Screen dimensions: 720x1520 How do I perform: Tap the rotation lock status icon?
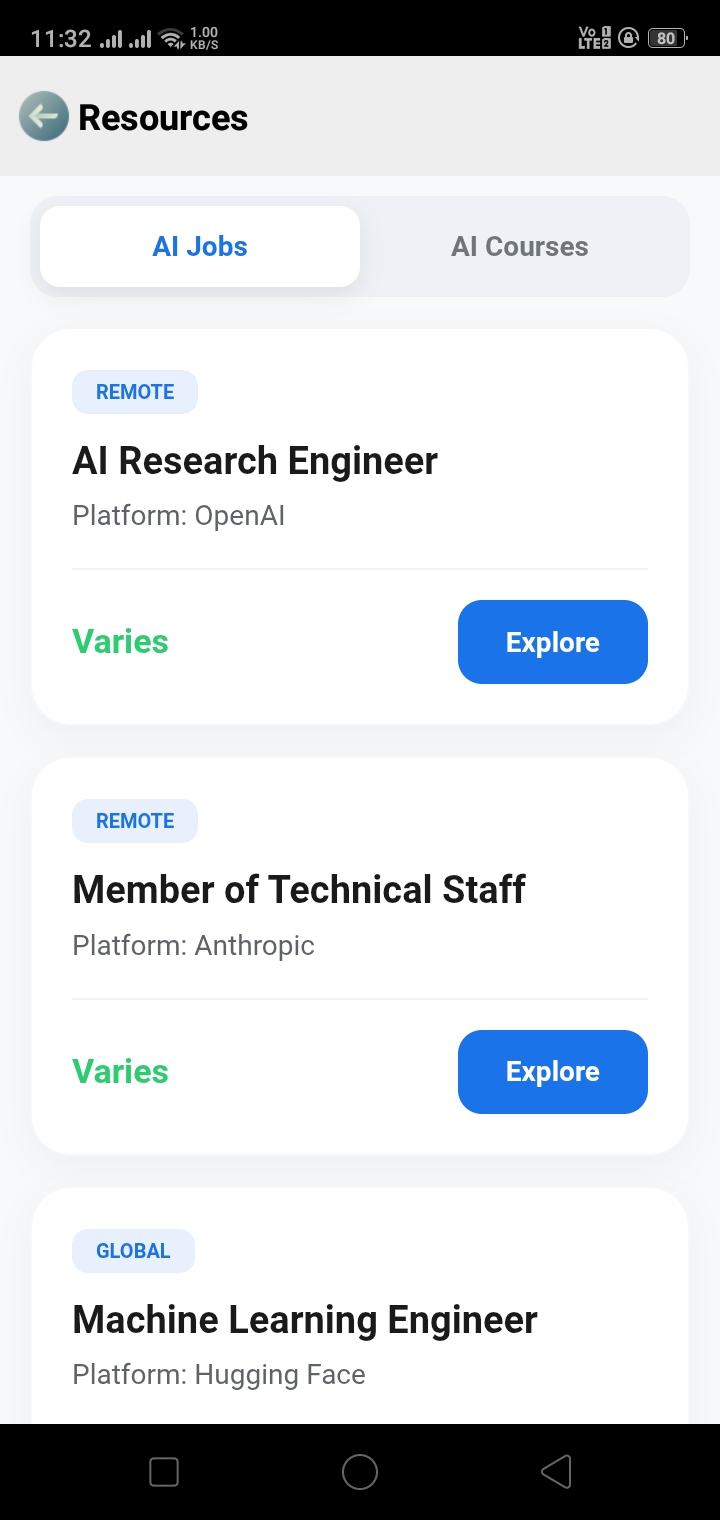[x=628, y=38]
